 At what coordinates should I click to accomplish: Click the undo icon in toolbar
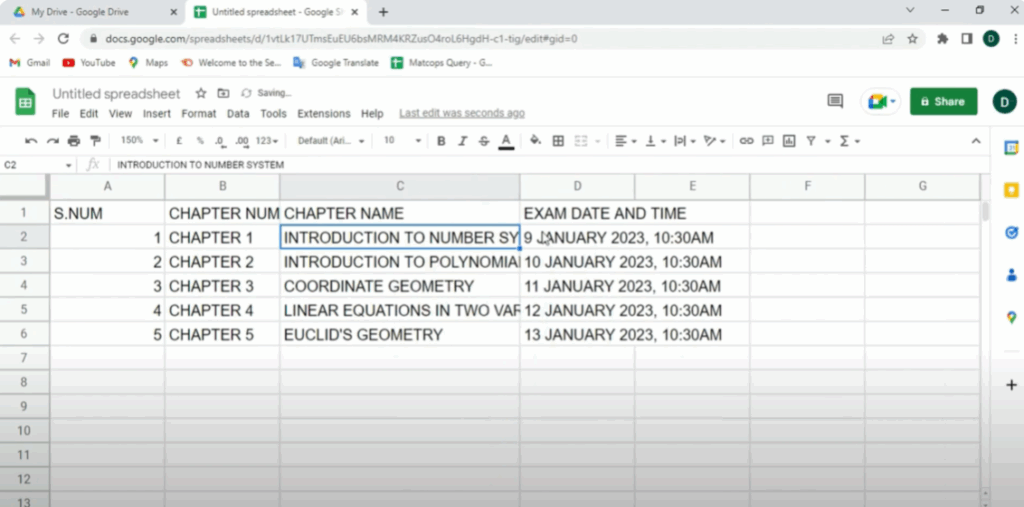31,141
